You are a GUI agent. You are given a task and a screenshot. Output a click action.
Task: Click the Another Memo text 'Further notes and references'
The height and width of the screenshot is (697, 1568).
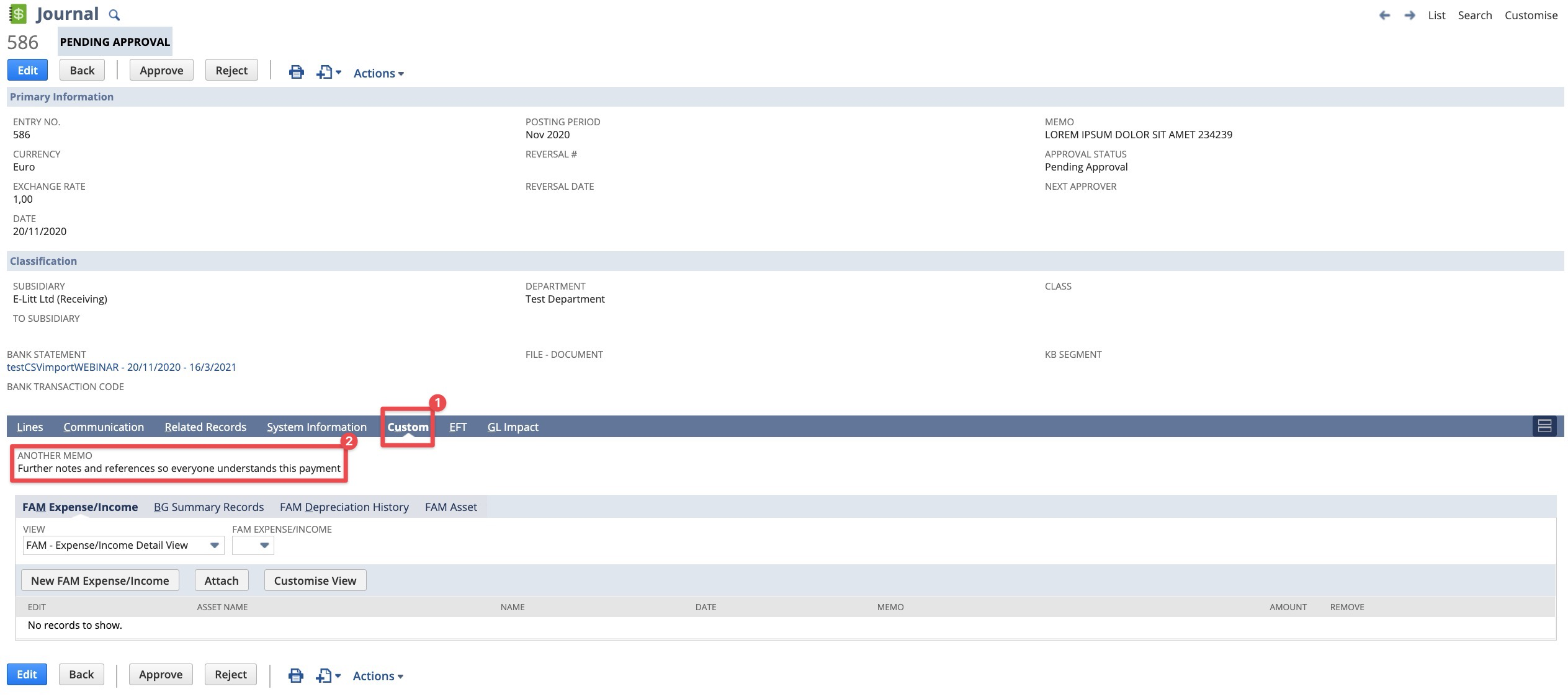[179, 468]
